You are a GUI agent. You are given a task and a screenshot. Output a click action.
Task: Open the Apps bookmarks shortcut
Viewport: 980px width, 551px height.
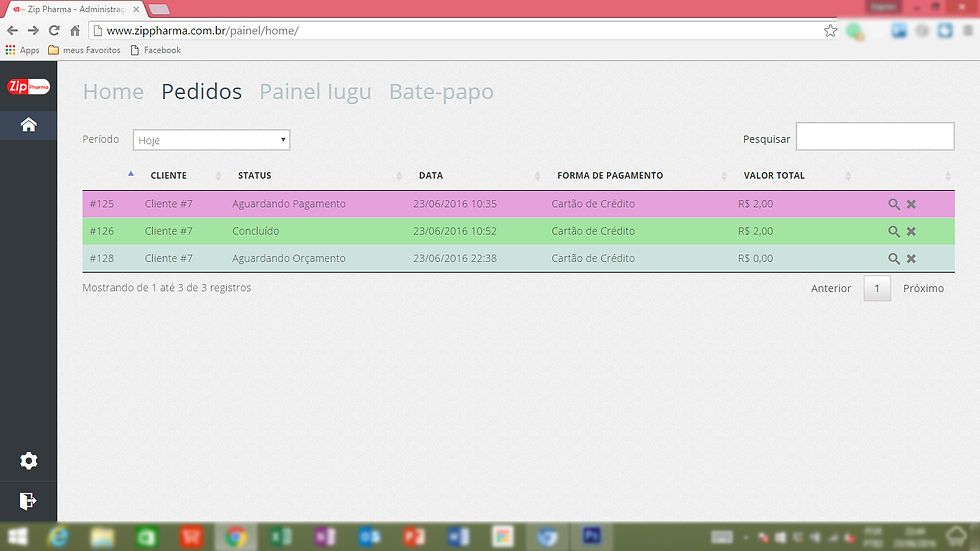[22, 50]
